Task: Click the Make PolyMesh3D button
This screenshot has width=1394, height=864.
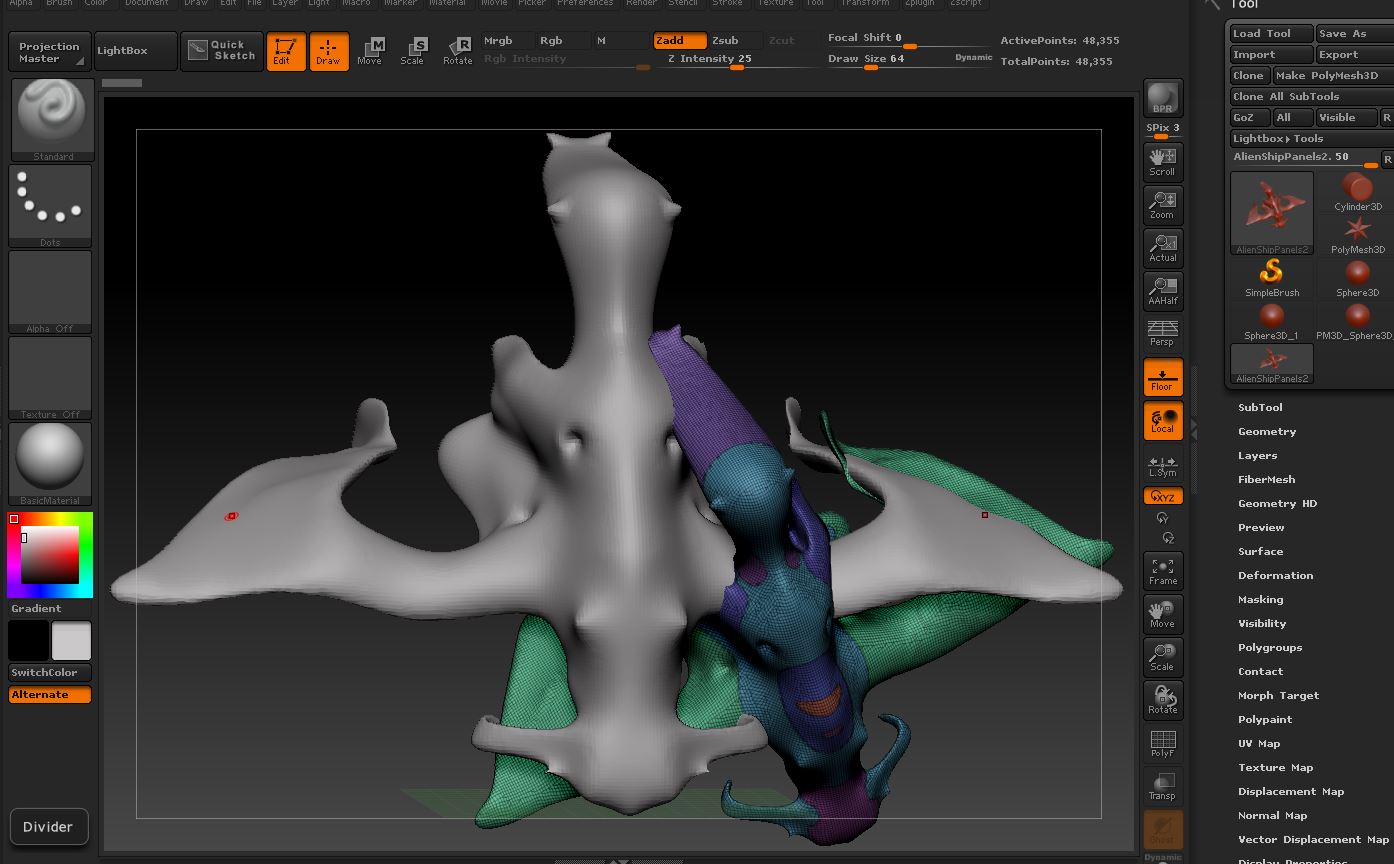Action: point(1333,75)
